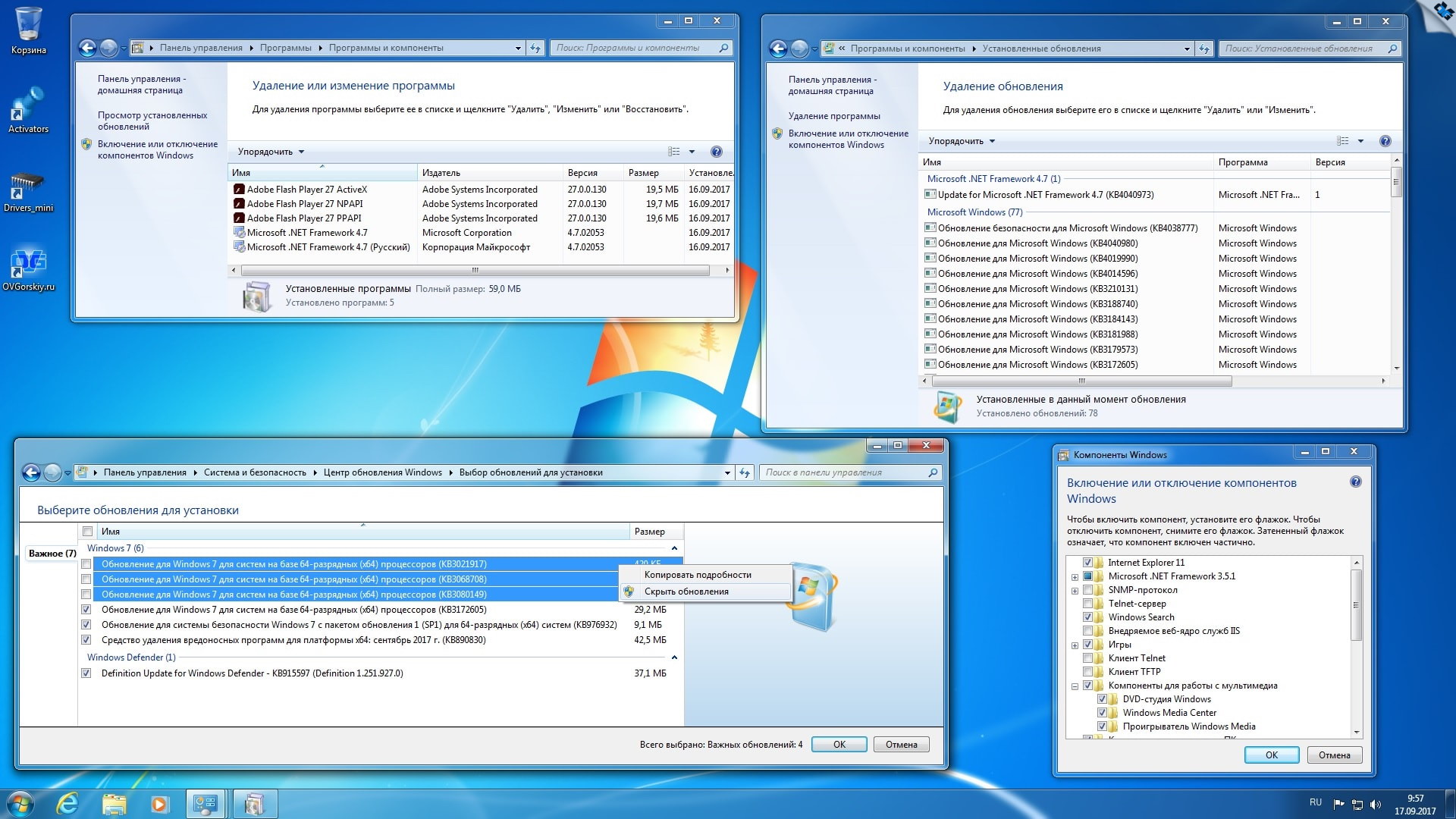
Task: Uncheck the Windows Defender Definition Update checkbox
Action: (86, 673)
